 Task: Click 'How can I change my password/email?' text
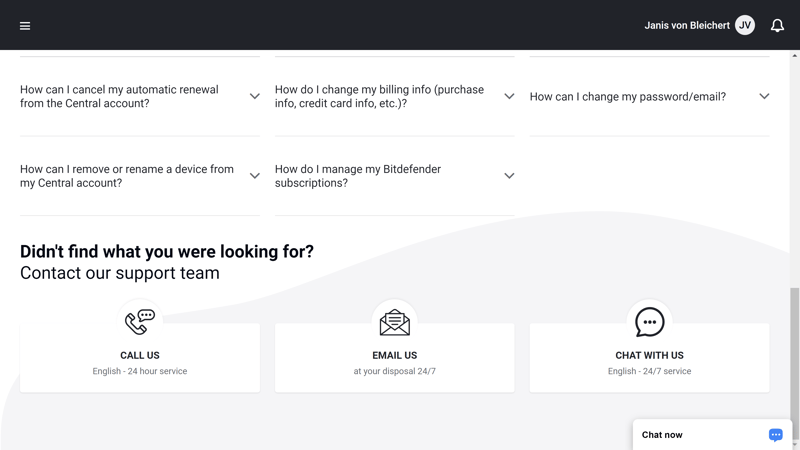(x=628, y=97)
